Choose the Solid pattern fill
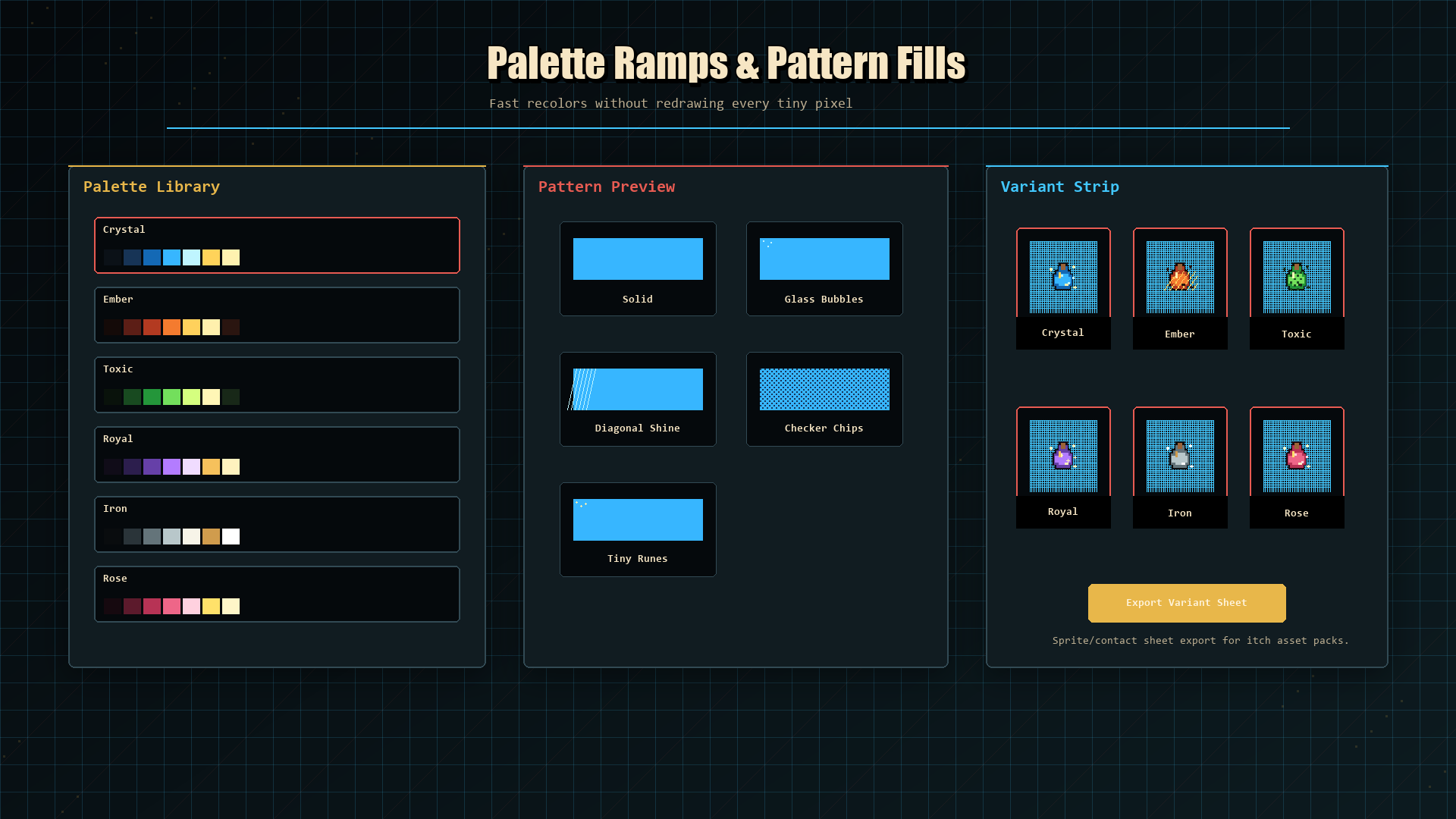The width and height of the screenshot is (1456, 819). pyautogui.click(x=638, y=268)
